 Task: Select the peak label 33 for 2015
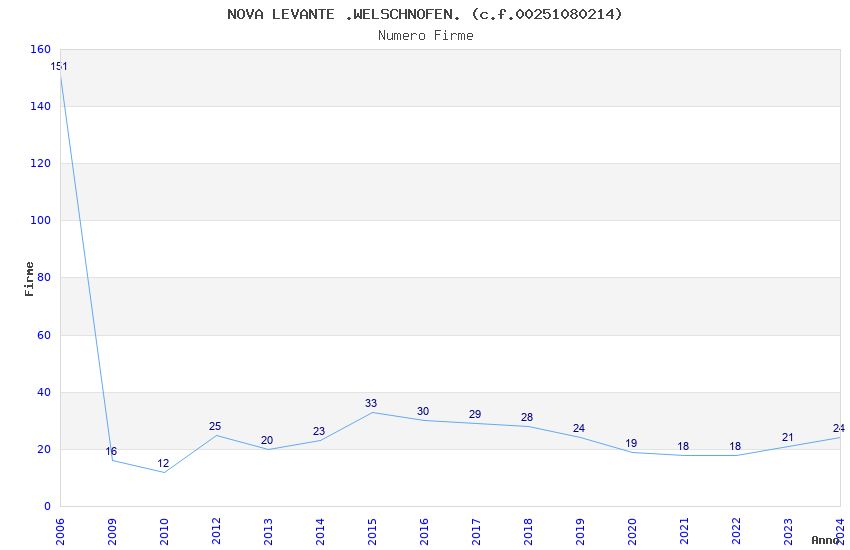coord(371,403)
